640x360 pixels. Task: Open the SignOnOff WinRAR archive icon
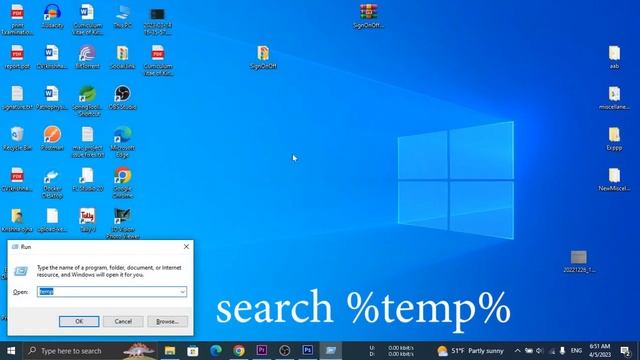pyautogui.click(x=368, y=16)
